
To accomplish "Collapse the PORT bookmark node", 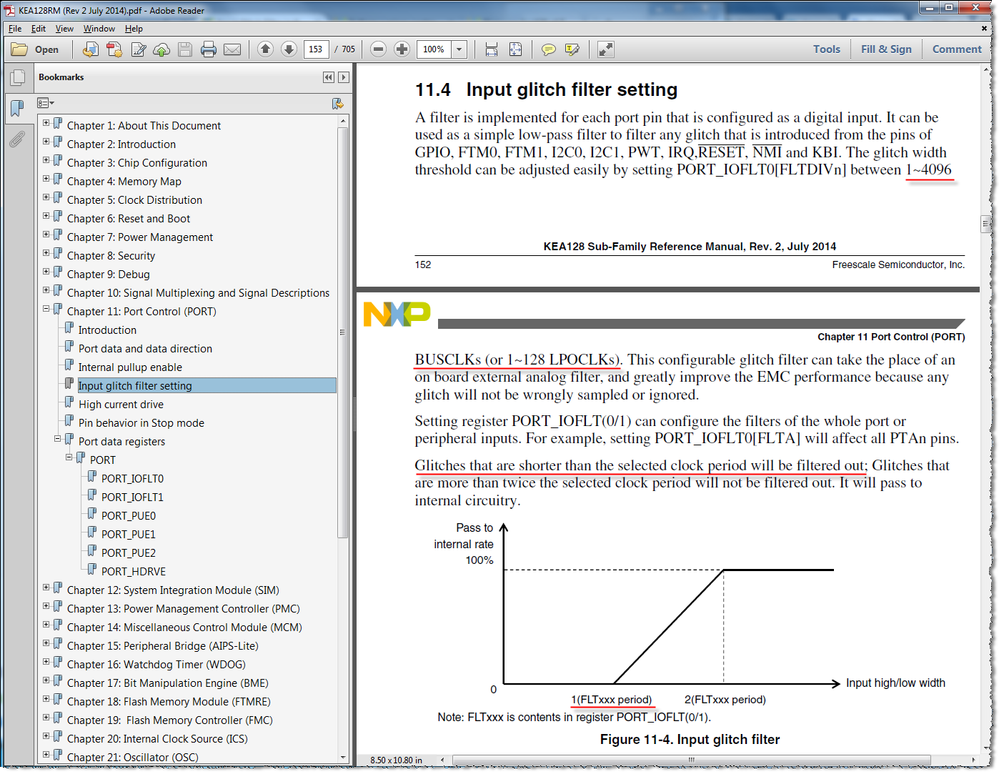I will pos(69,457).
